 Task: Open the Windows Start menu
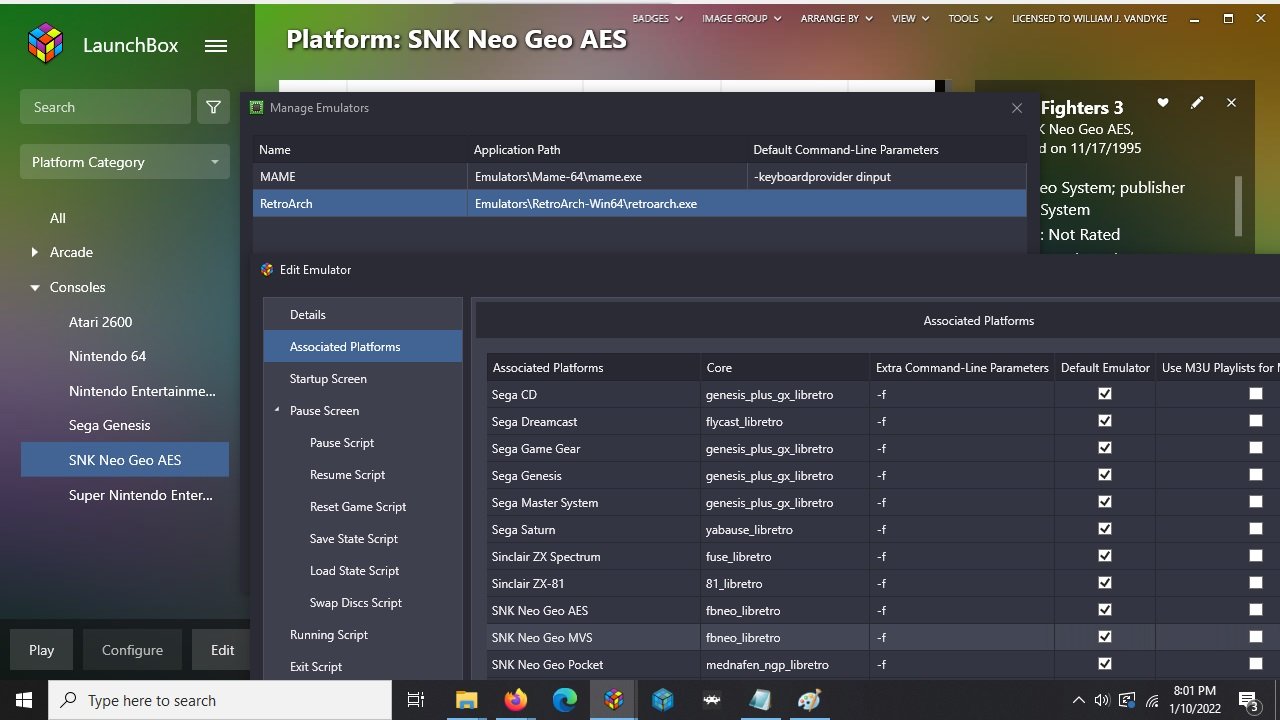(24, 701)
